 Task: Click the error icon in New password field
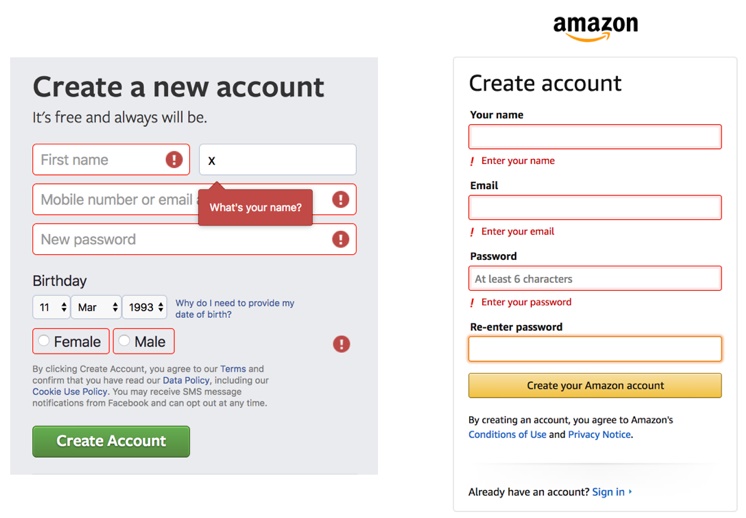tap(341, 240)
